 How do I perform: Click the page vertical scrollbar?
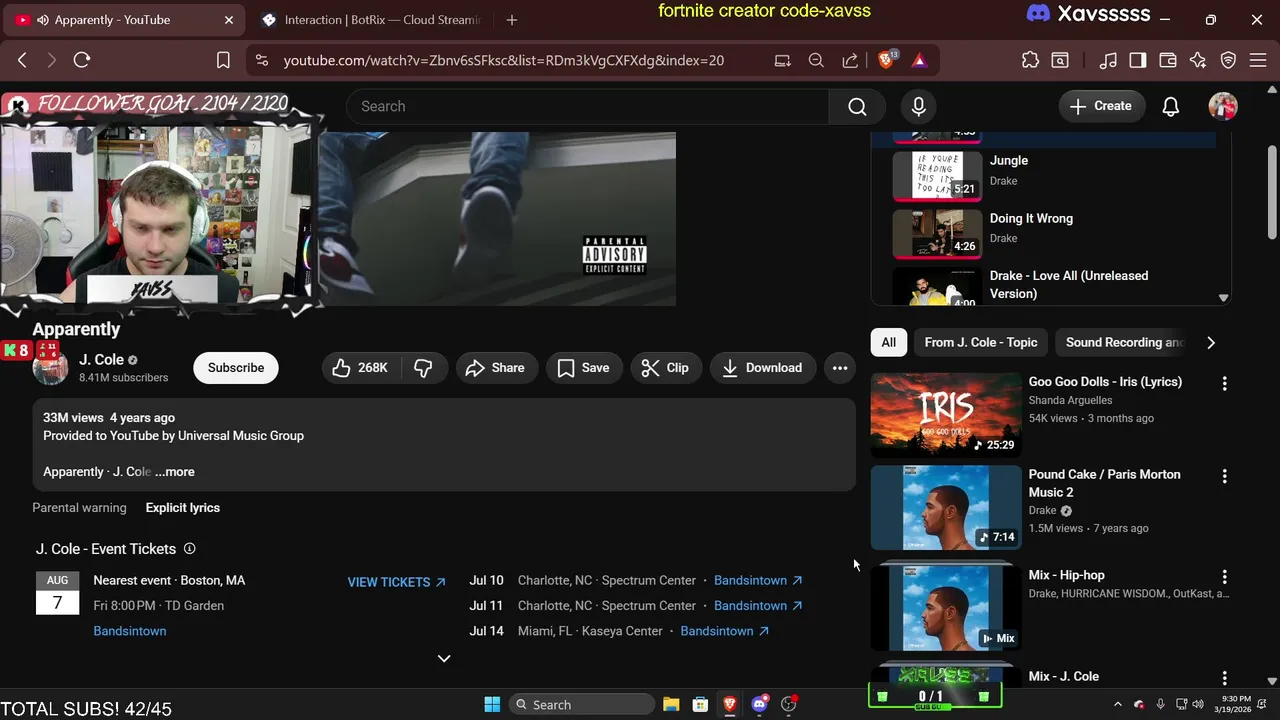click(1272, 192)
